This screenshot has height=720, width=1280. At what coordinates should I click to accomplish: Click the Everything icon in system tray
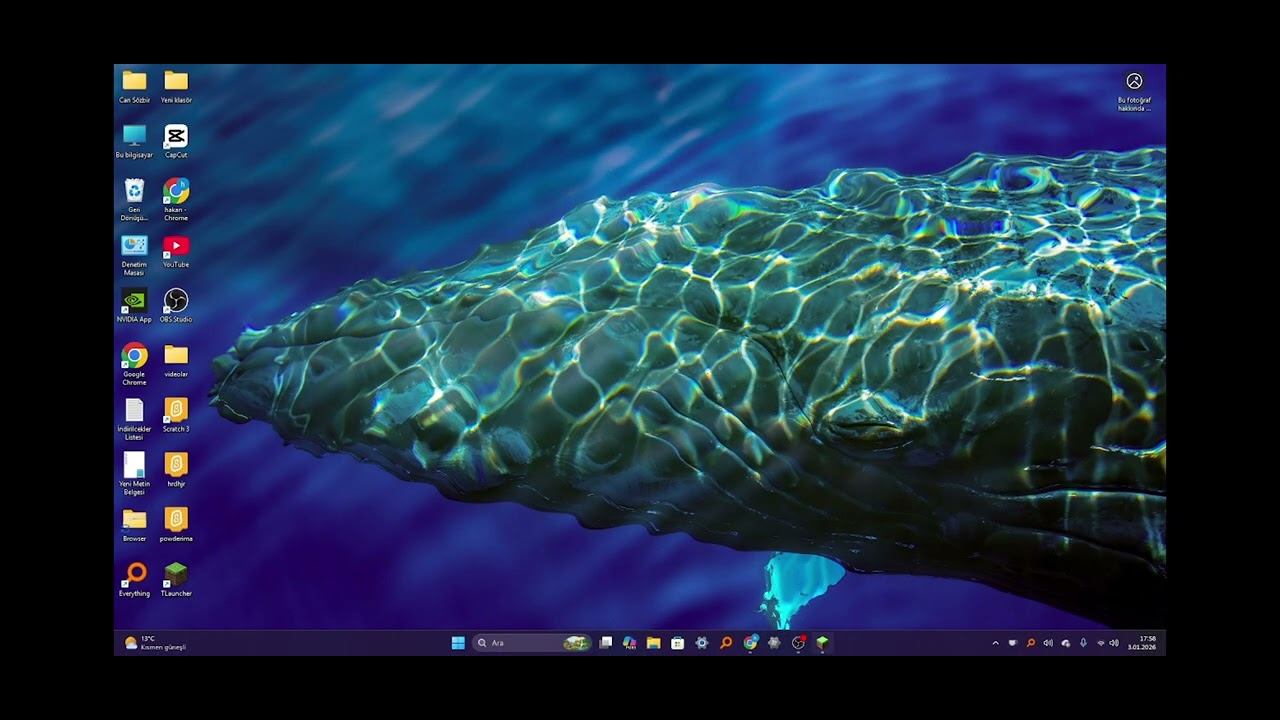[x=1030, y=643]
